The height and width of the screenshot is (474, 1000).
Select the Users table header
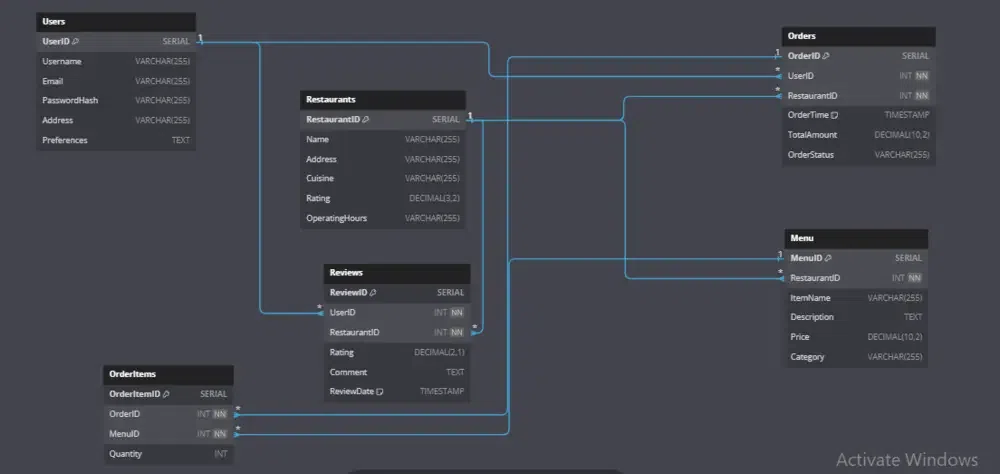click(x=116, y=22)
